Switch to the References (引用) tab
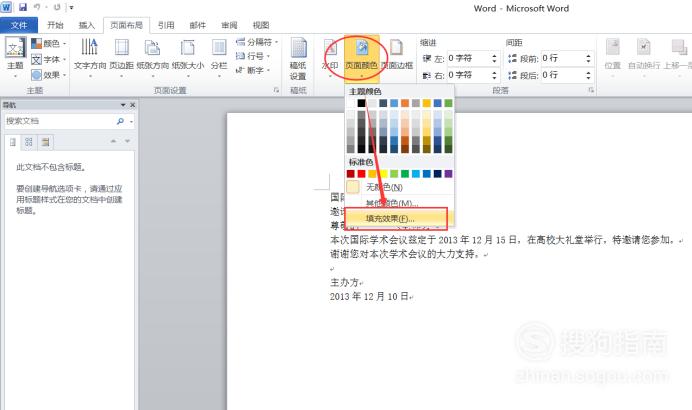692x410 pixels. pos(166,25)
